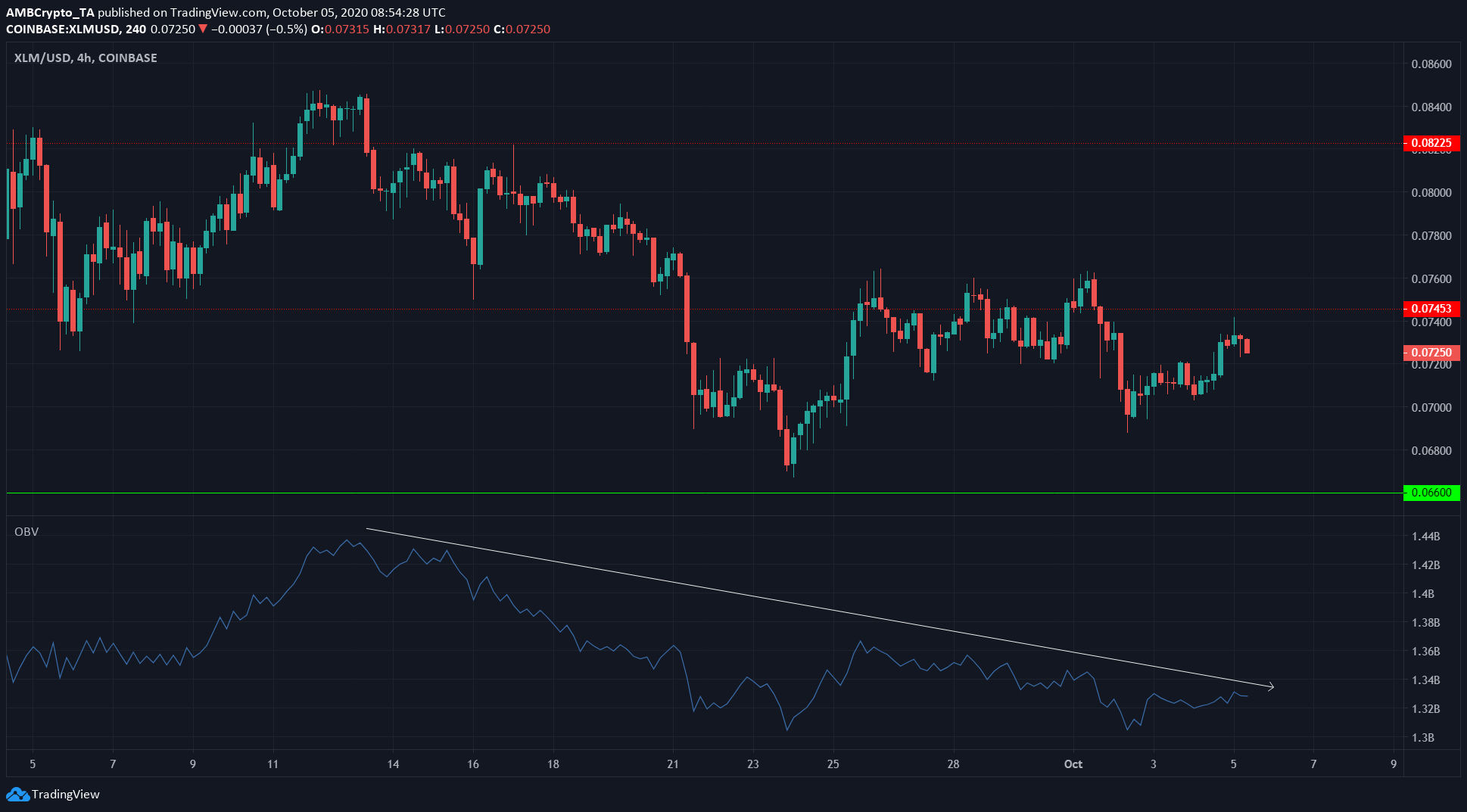This screenshot has width=1467, height=812.
Task: Click the 0.07453 dotted line price tag
Action: click(x=1431, y=309)
